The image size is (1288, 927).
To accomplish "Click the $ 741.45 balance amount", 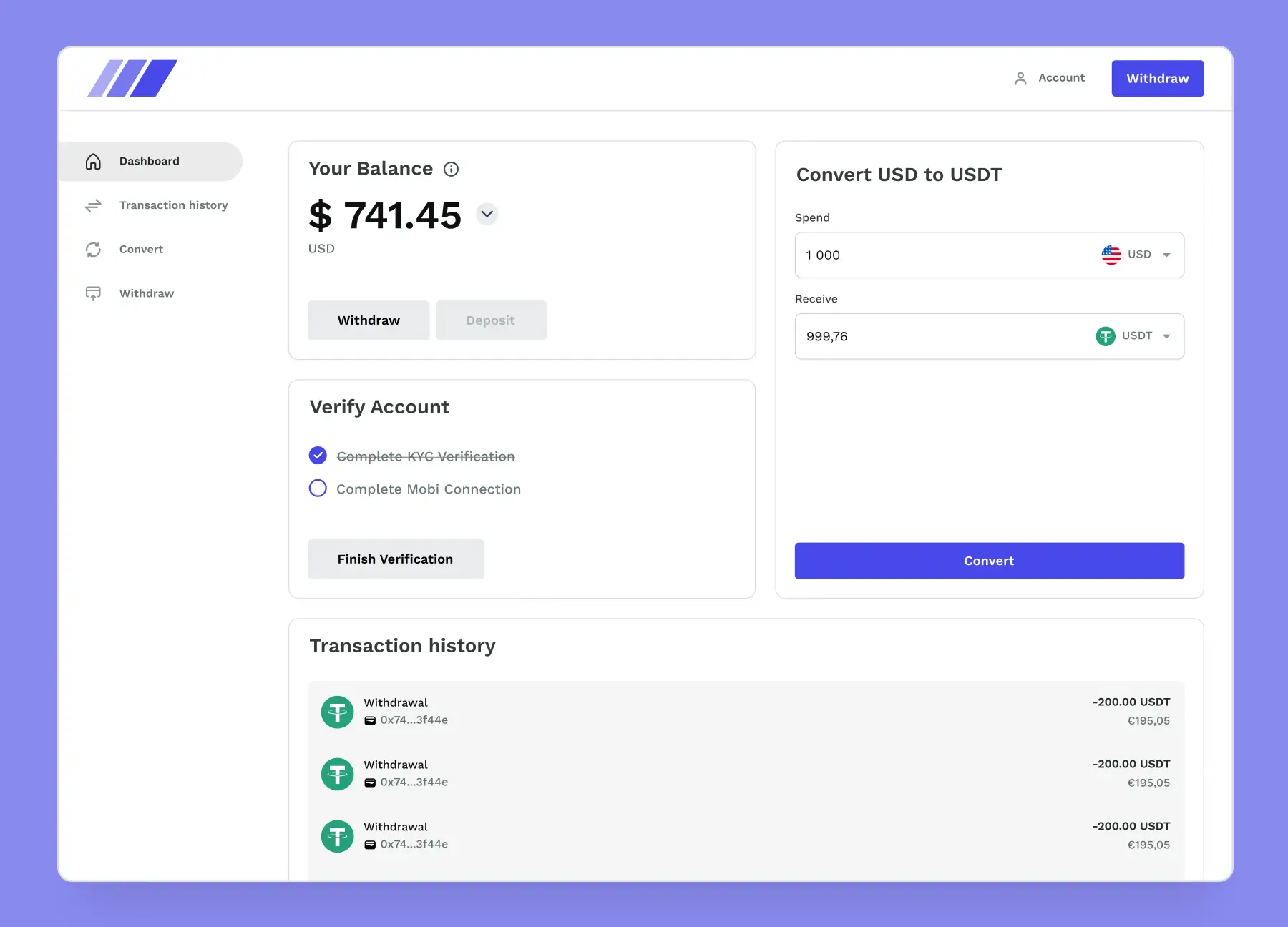I will click(x=385, y=215).
